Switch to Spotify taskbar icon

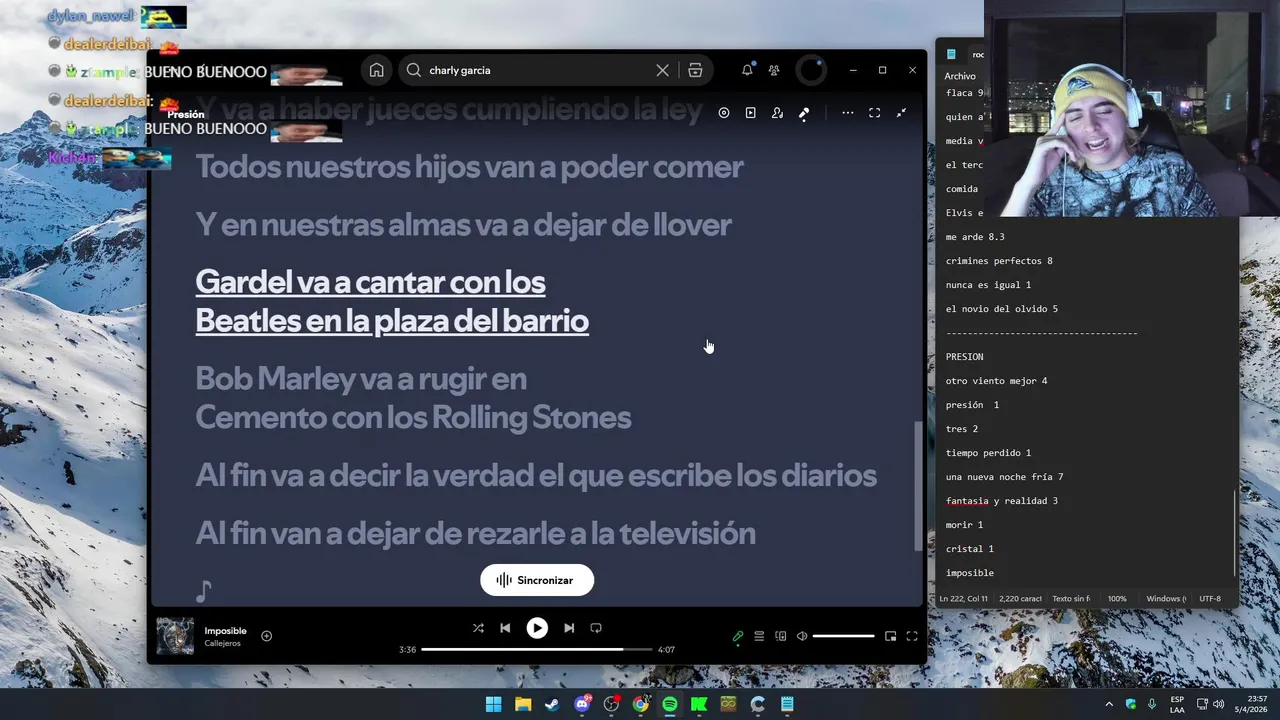(670, 704)
